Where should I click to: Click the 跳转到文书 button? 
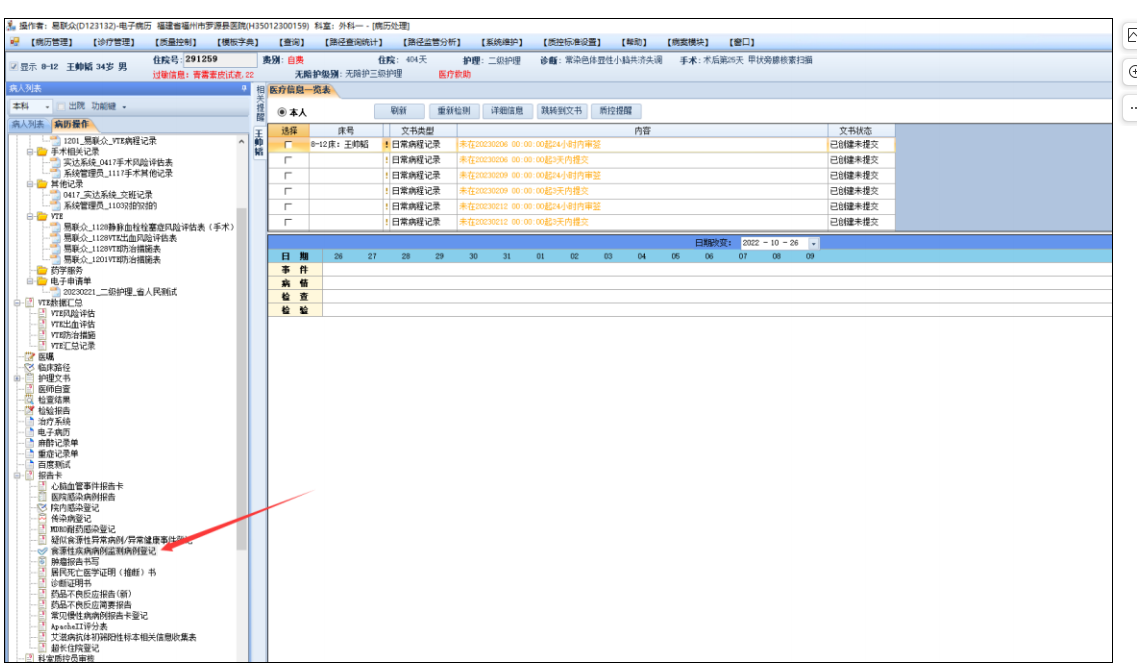coord(561,111)
